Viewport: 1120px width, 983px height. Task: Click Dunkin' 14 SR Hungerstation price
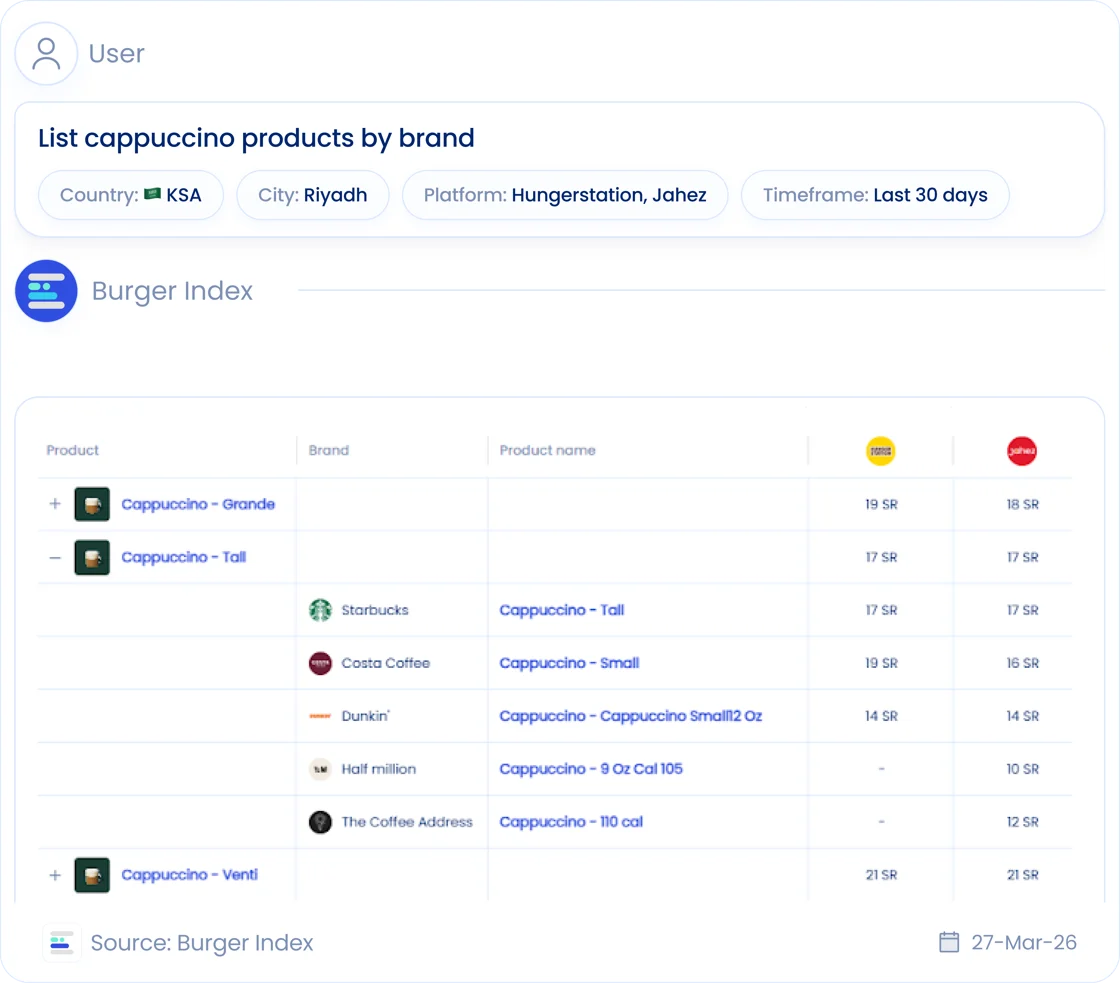[881, 716]
